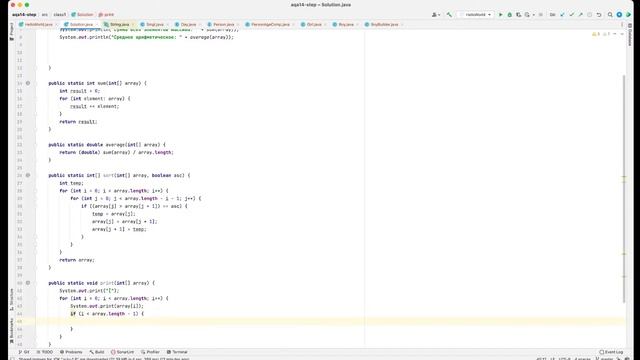Click Git Commit checkmark icon
The image size is (640, 360).
pyautogui.click(x=571, y=15)
